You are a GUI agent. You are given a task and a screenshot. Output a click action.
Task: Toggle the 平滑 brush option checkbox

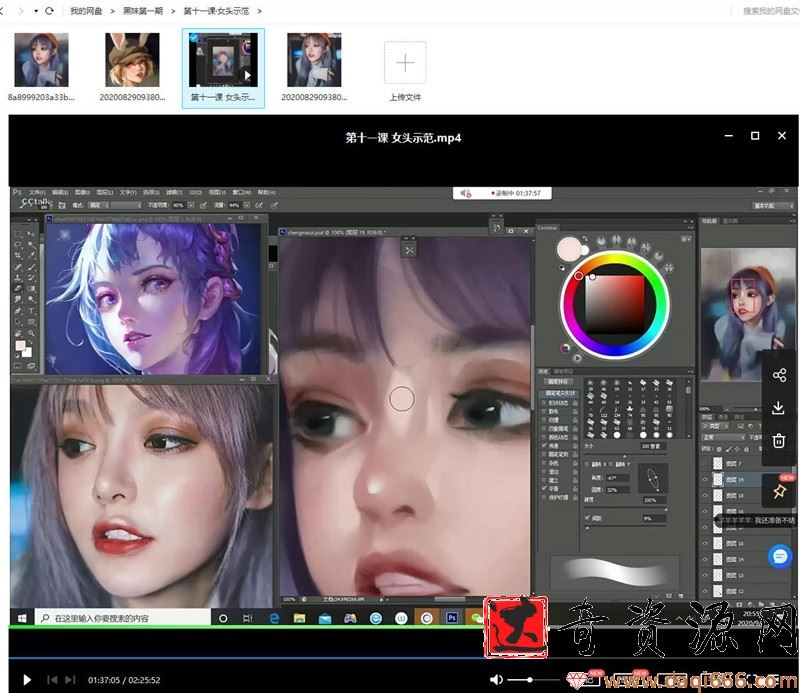[x=544, y=488]
